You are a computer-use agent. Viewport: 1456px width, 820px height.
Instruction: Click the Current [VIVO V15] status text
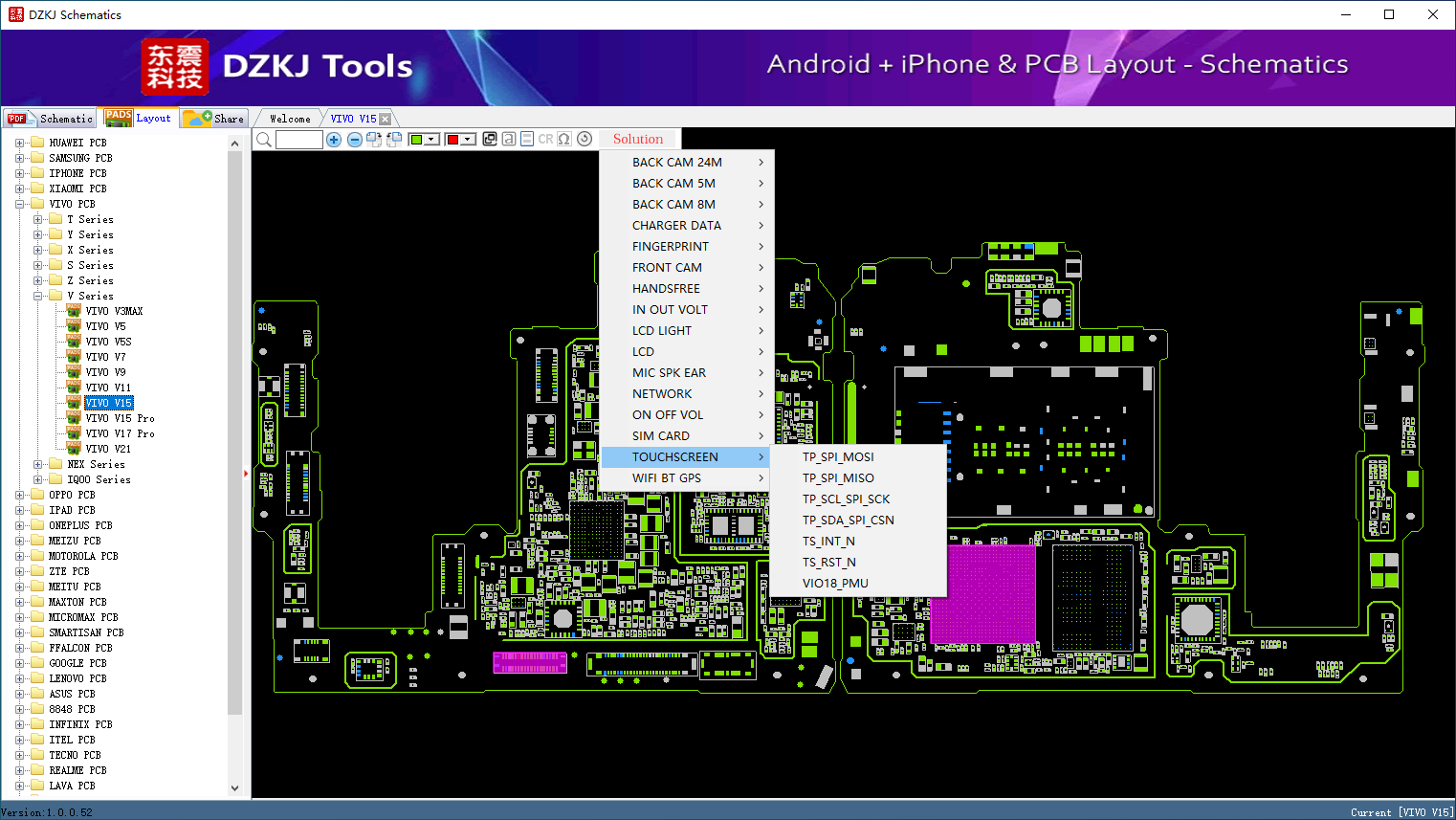coord(1401,812)
